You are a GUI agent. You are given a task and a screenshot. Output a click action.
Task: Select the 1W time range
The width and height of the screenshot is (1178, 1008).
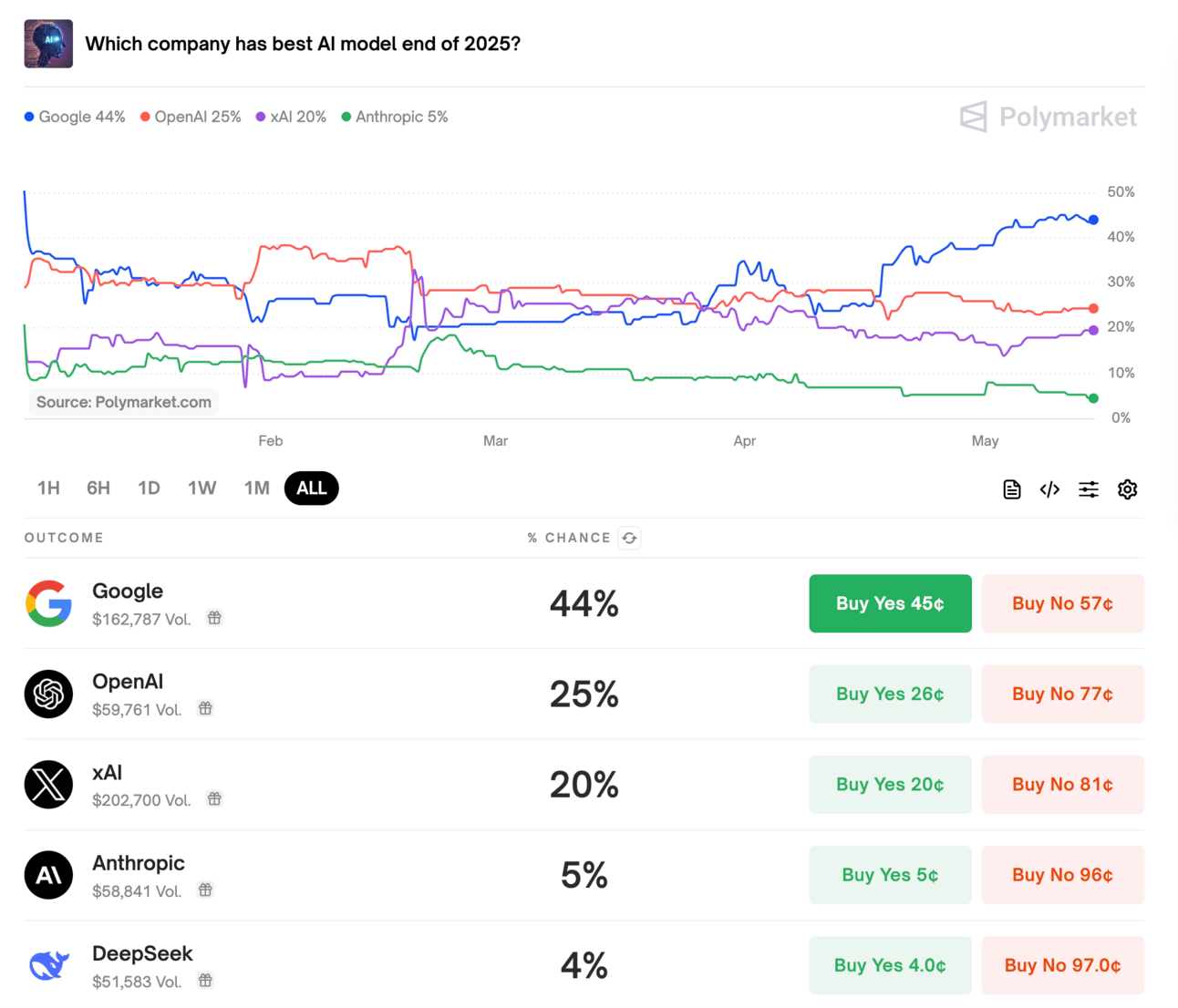click(x=201, y=489)
